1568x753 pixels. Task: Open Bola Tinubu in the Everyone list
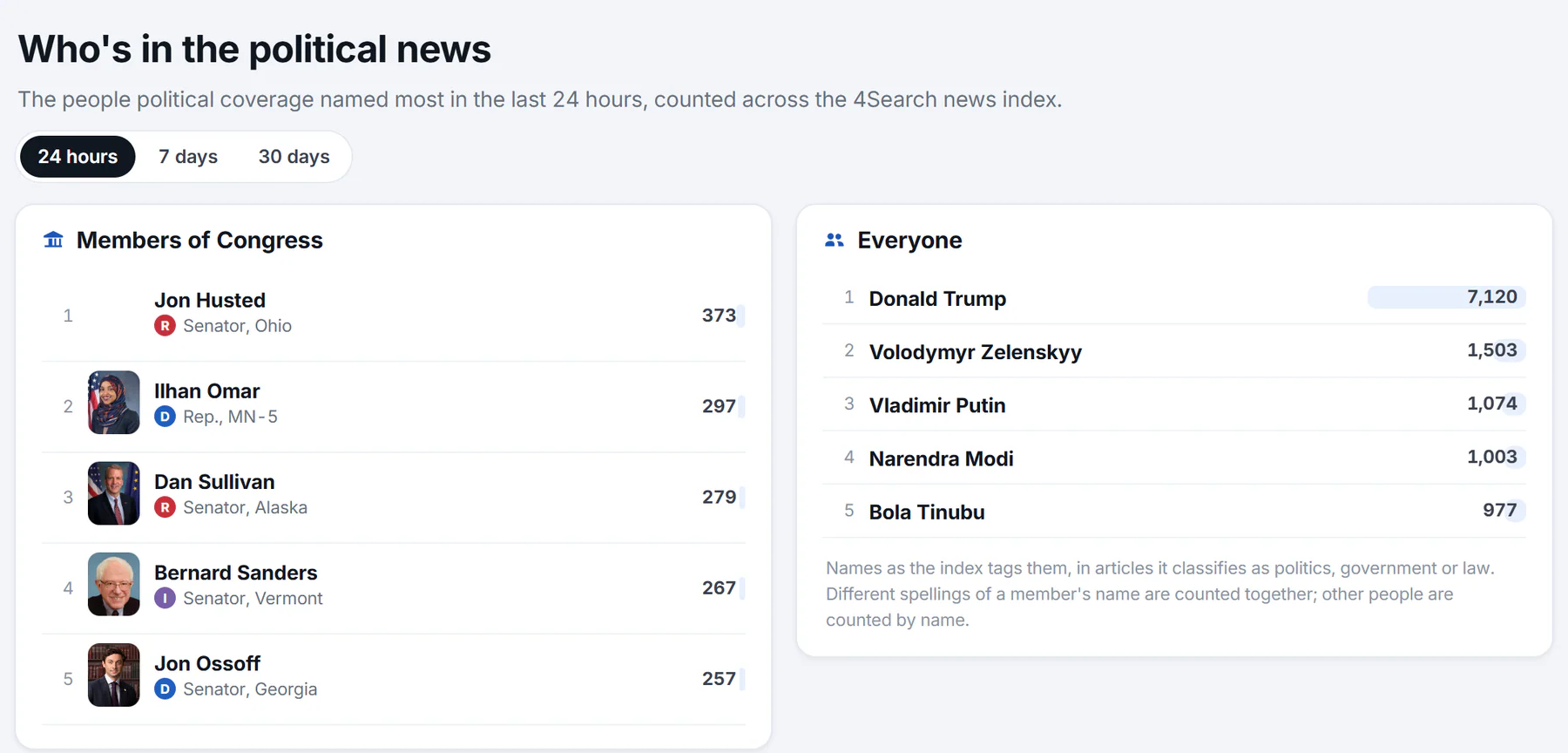coord(927,512)
